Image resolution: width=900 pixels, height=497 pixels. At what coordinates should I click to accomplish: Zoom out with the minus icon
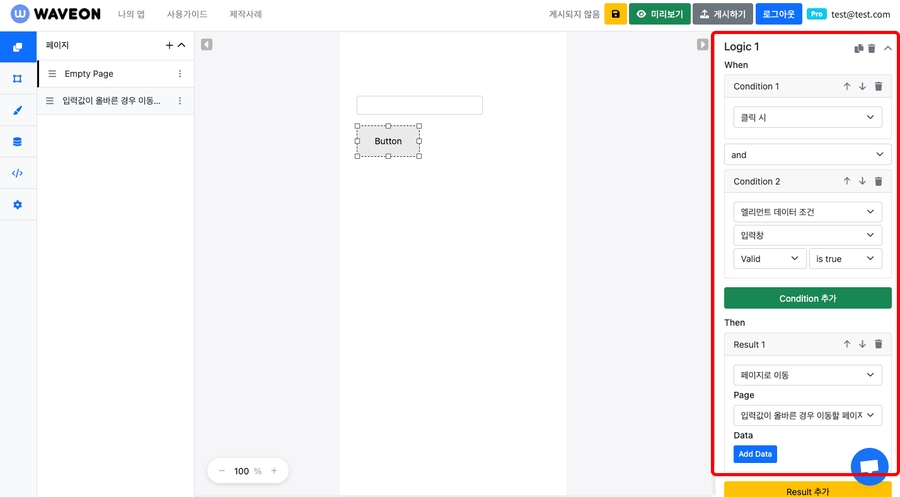point(222,471)
